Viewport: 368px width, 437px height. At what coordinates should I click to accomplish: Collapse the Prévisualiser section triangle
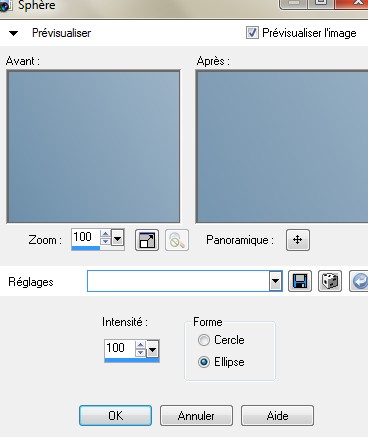point(14,33)
